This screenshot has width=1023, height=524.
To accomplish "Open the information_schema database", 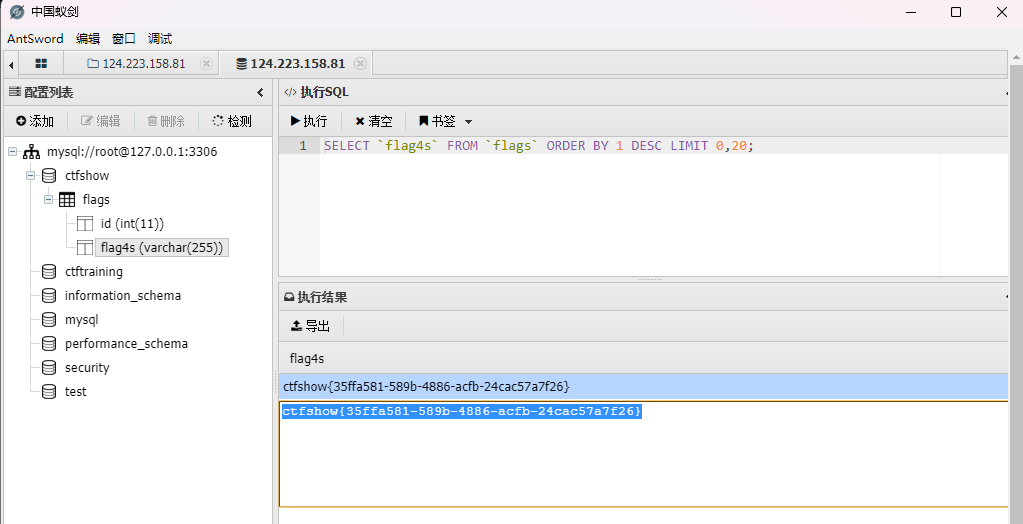I will click(x=122, y=296).
